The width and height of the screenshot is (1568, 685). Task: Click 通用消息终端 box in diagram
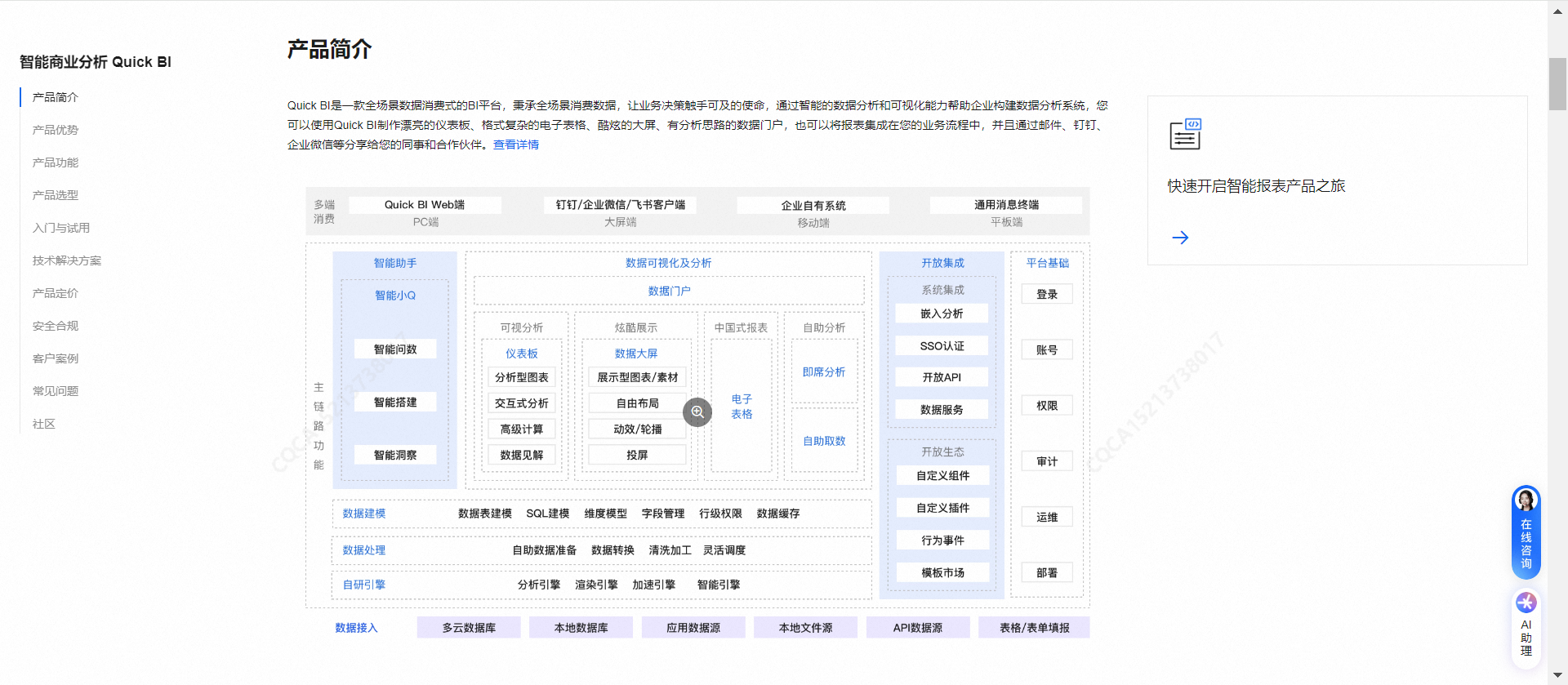click(1006, 205)
